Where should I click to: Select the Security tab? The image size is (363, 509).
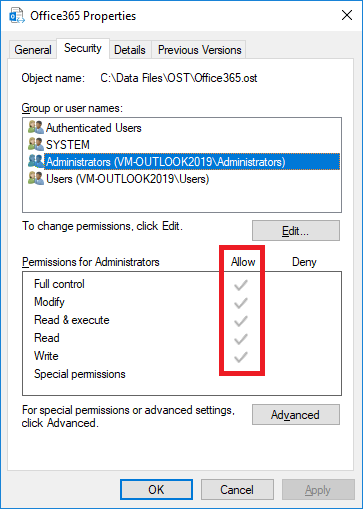[x=83, y=49]
